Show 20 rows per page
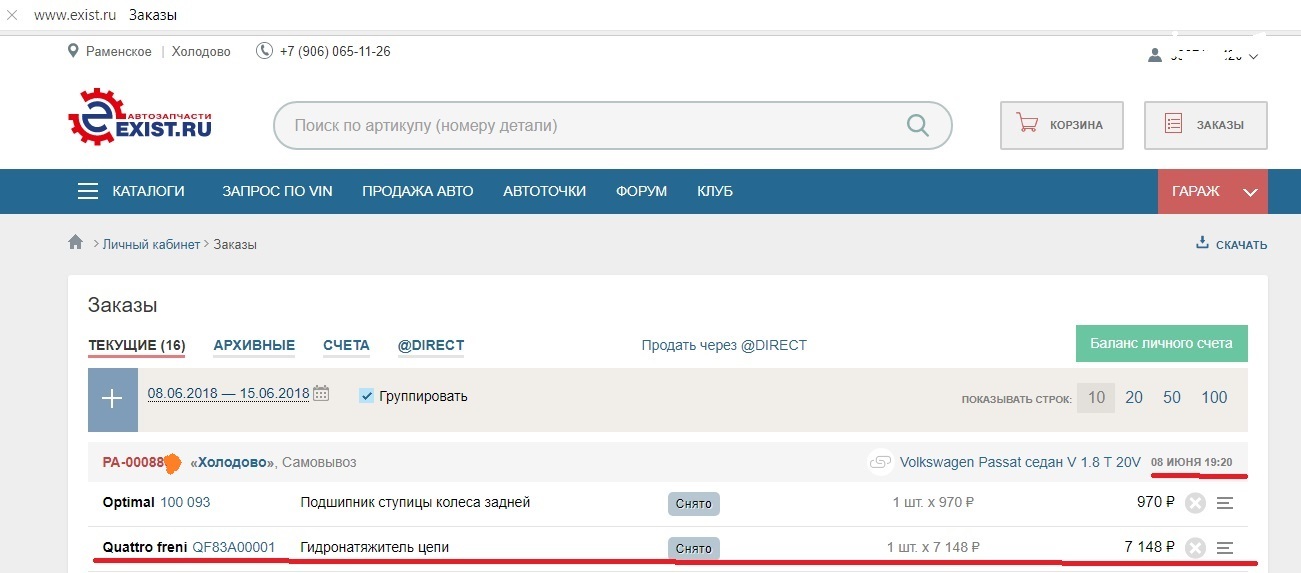The height and width of the screenshot is (573, 1301). pyautogui.click(x=1134, y=397)
